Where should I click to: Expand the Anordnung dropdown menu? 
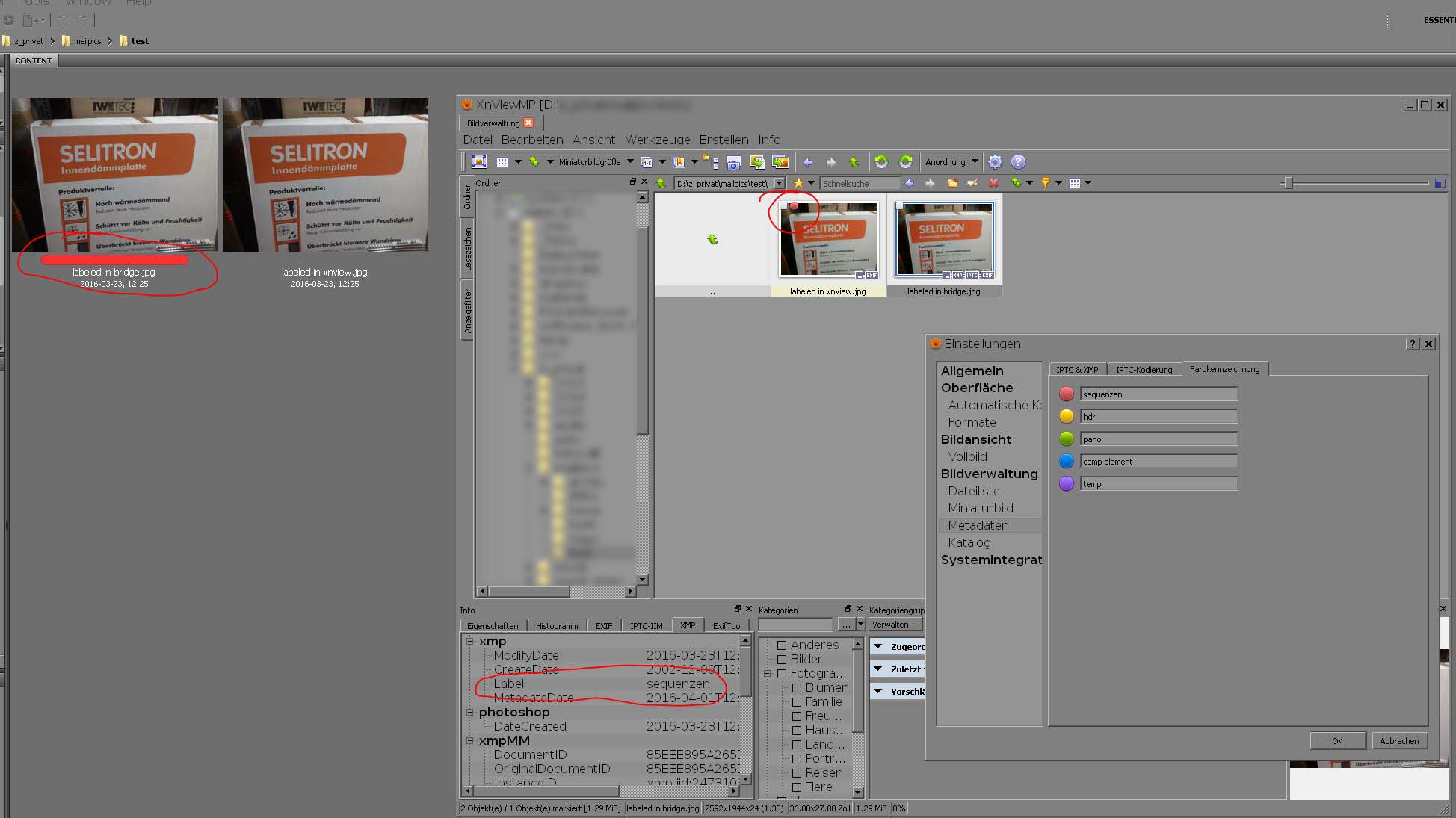(975, 161)
